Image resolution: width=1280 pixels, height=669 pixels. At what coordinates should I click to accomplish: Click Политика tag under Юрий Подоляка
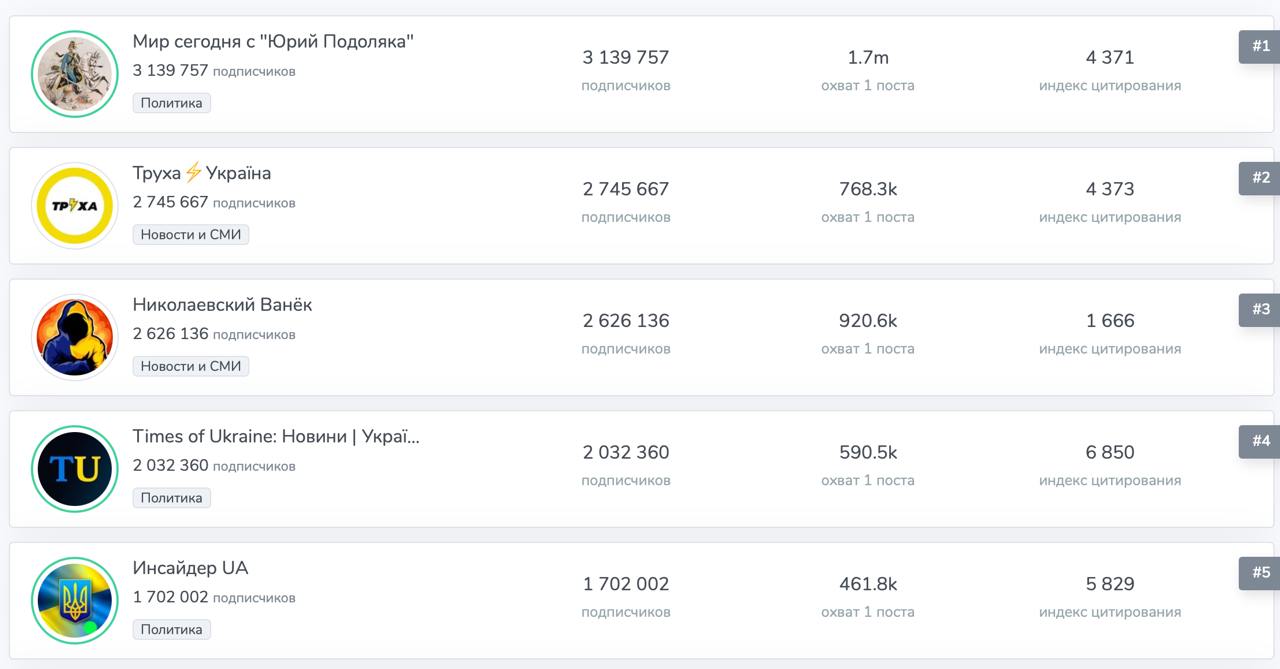[171, 103]
